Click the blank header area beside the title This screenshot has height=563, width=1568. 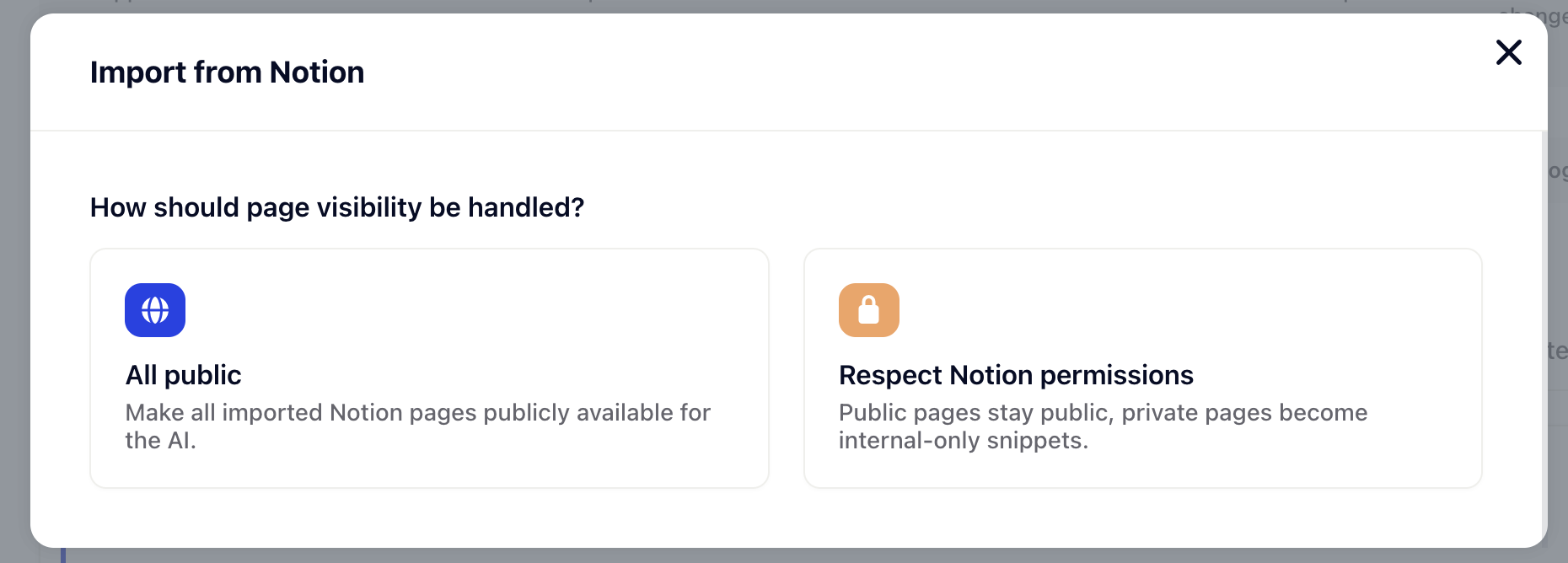point(843,72)
